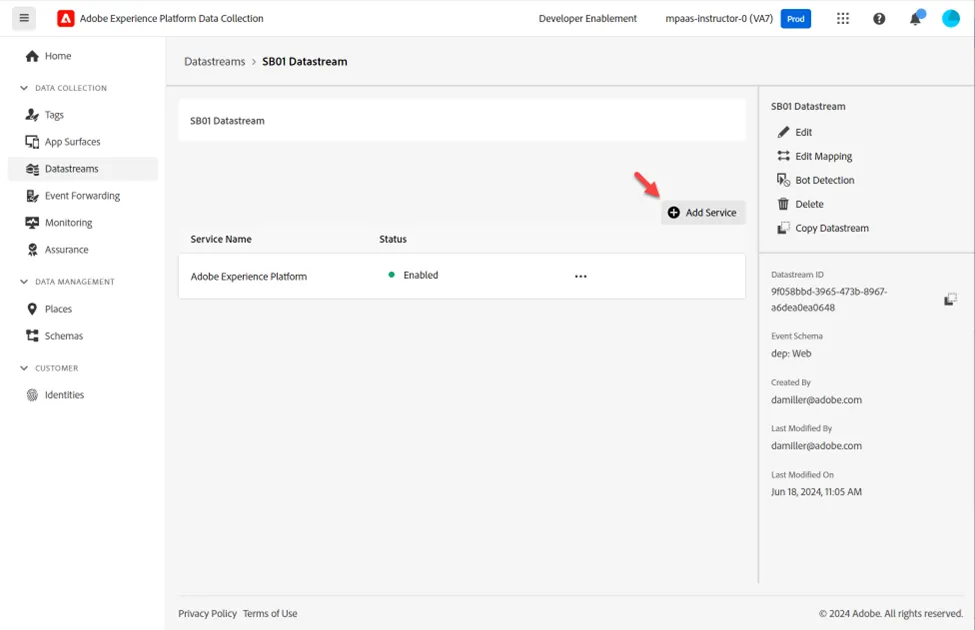This screenshot has height=630, width=975.
Task: Open Bot Detection settings
Action: pos(816,180)
